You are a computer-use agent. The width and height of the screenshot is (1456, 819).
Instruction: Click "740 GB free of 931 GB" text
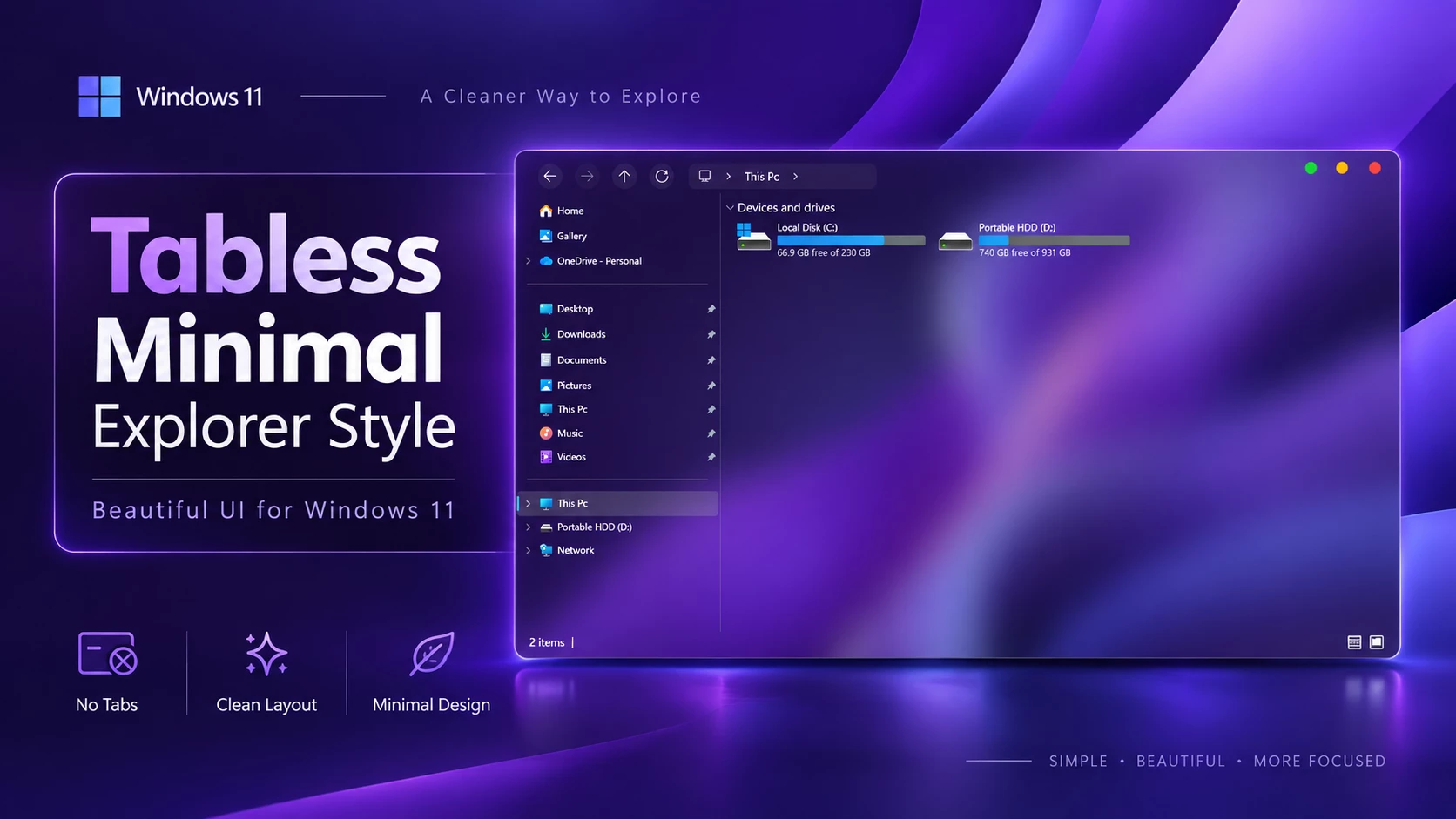tap(1025, 252)
